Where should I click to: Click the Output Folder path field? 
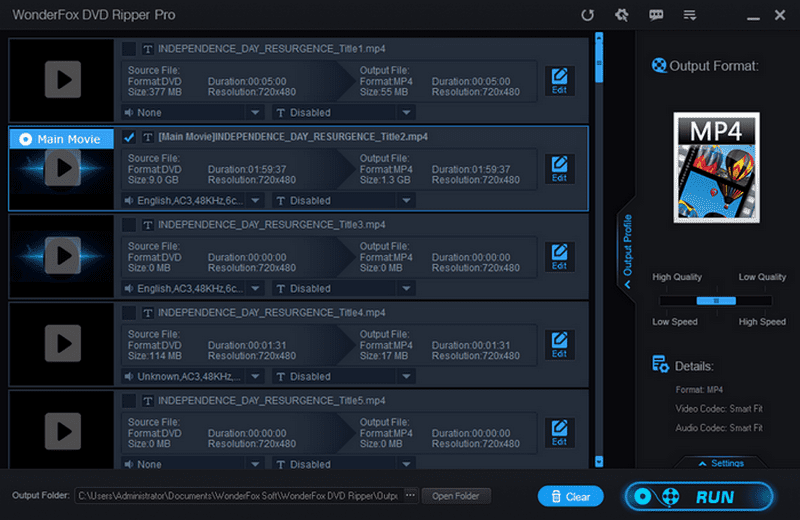tap(238, 496)
